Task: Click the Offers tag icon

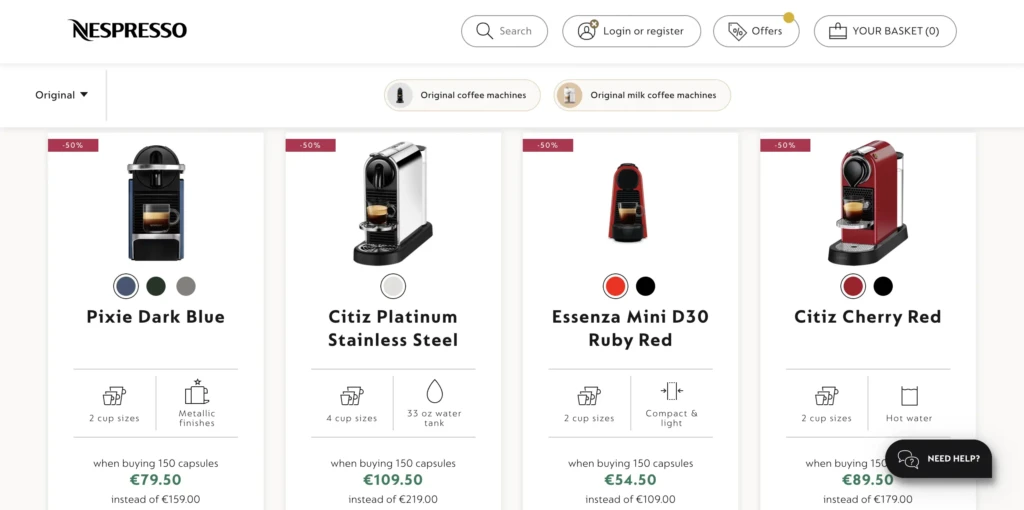Action: tap(737, 31)
